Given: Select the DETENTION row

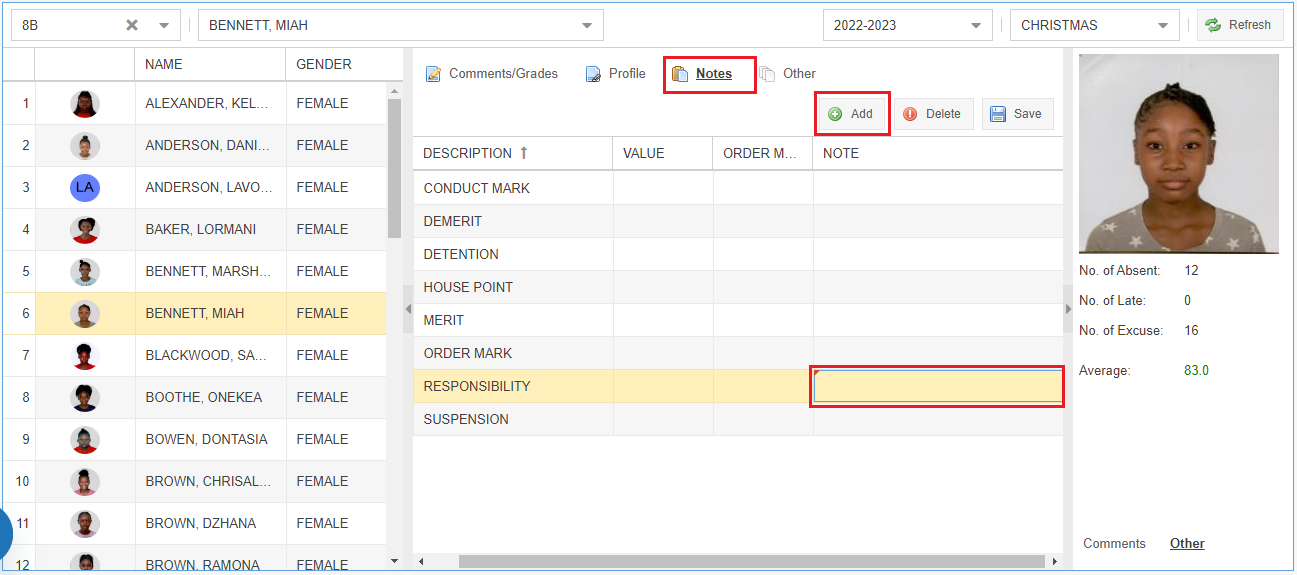Looking at the screenshot, I should [738, 254].
